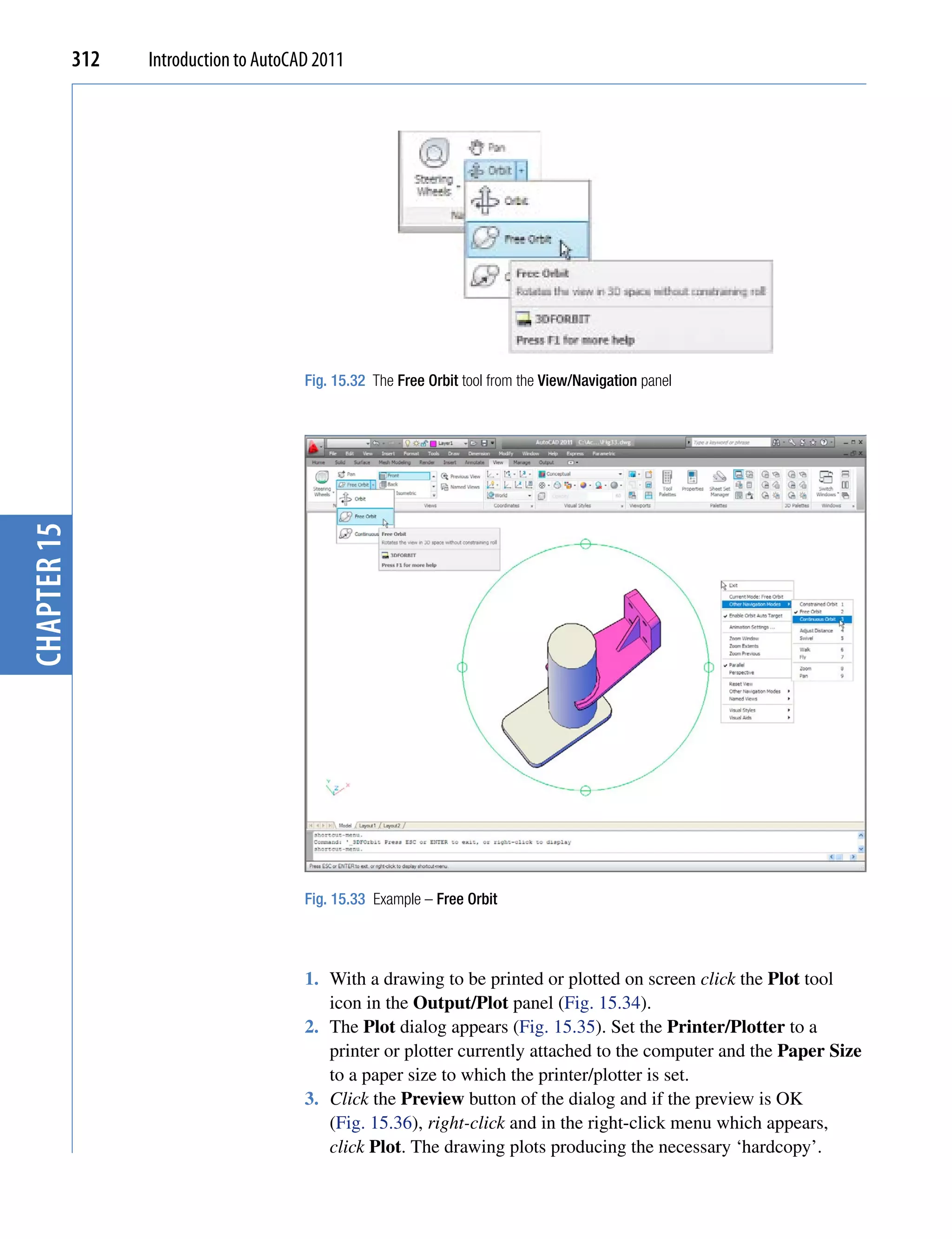
Task: Click the star favorites icon in title bar
Action: tap(813, 443)
